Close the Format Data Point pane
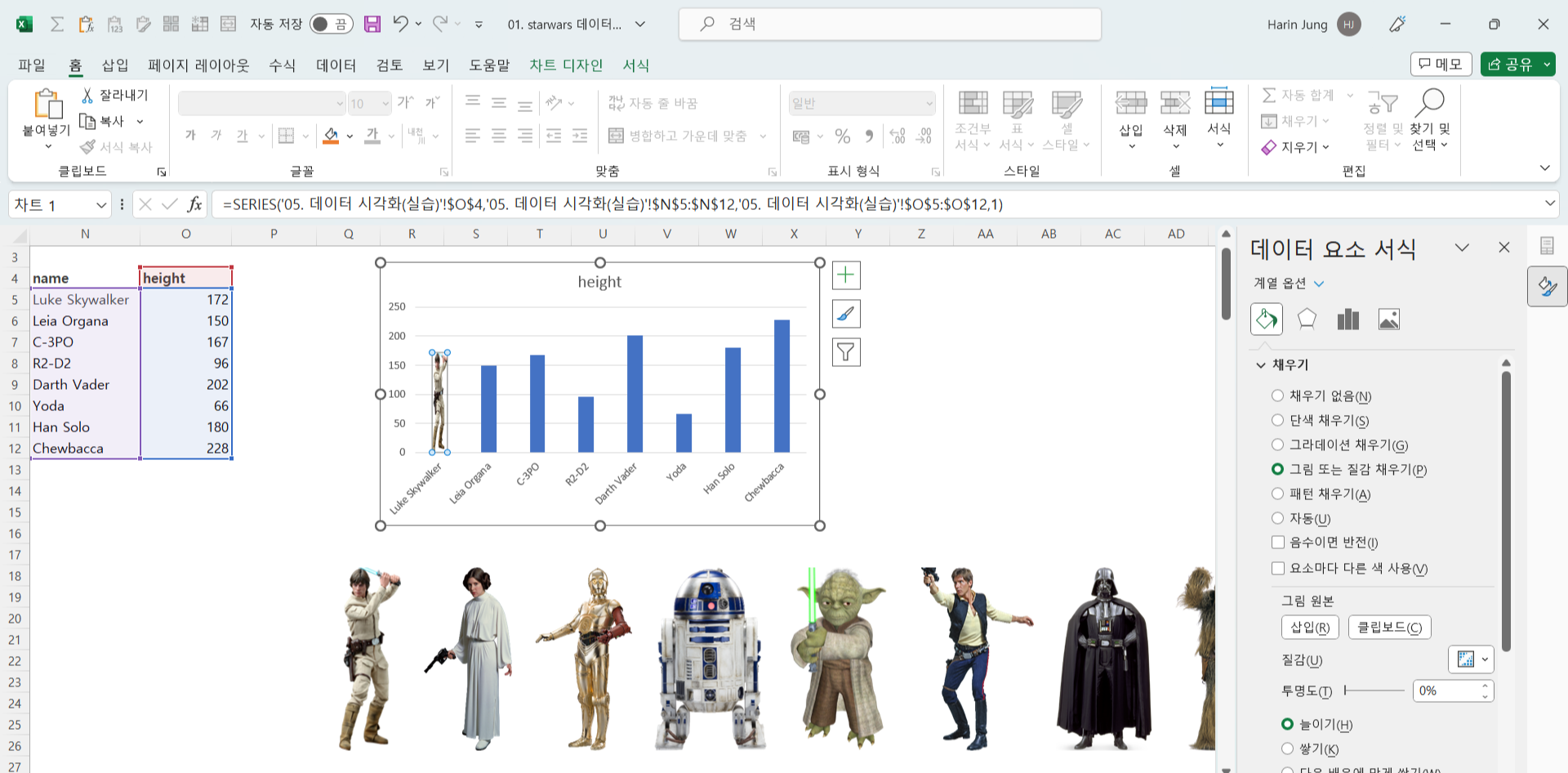Screen dimensions: 1568x773 click(1504, 248)
